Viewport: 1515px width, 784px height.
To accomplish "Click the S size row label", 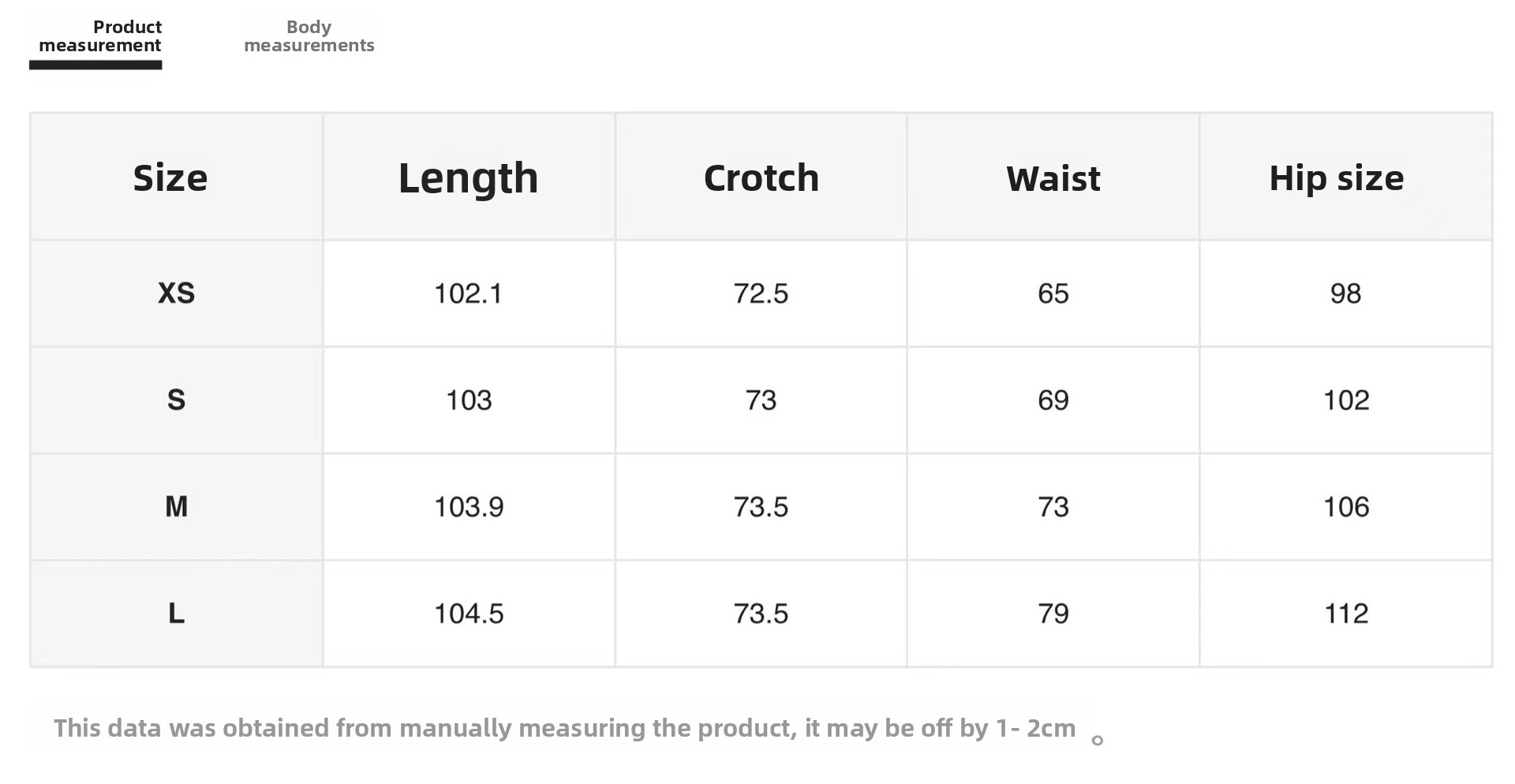I will coord(176,400).
